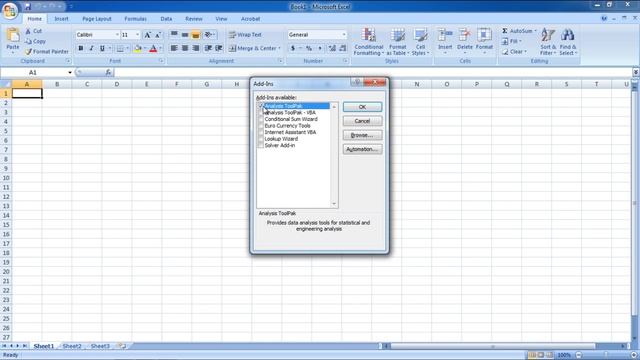Increase font size with Grow Font
The image size is (640, 360).
pos(147,35)
